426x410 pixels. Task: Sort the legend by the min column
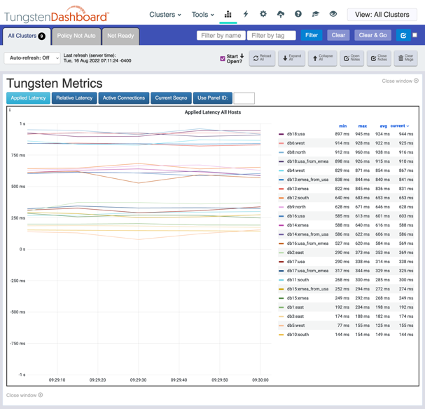tap(343, 126)
